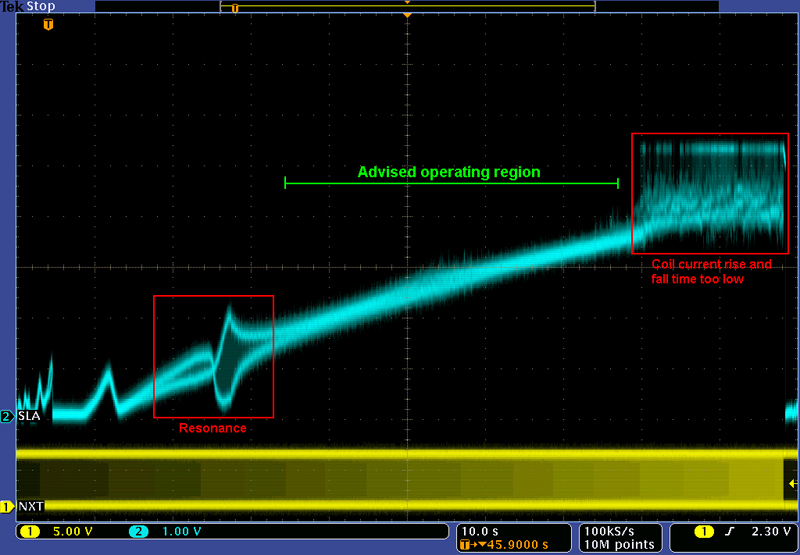Click the yellow channel 1 badge beside 5.00 V
Screen dimensions: 800x555
(29, 532)
